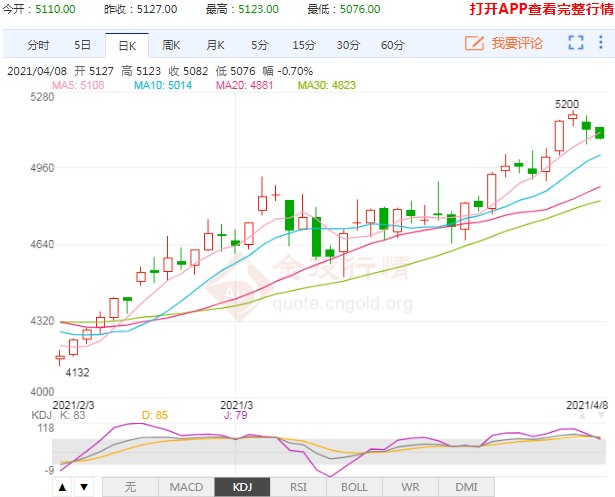Click the 4000 price axis label

[42, 392]
